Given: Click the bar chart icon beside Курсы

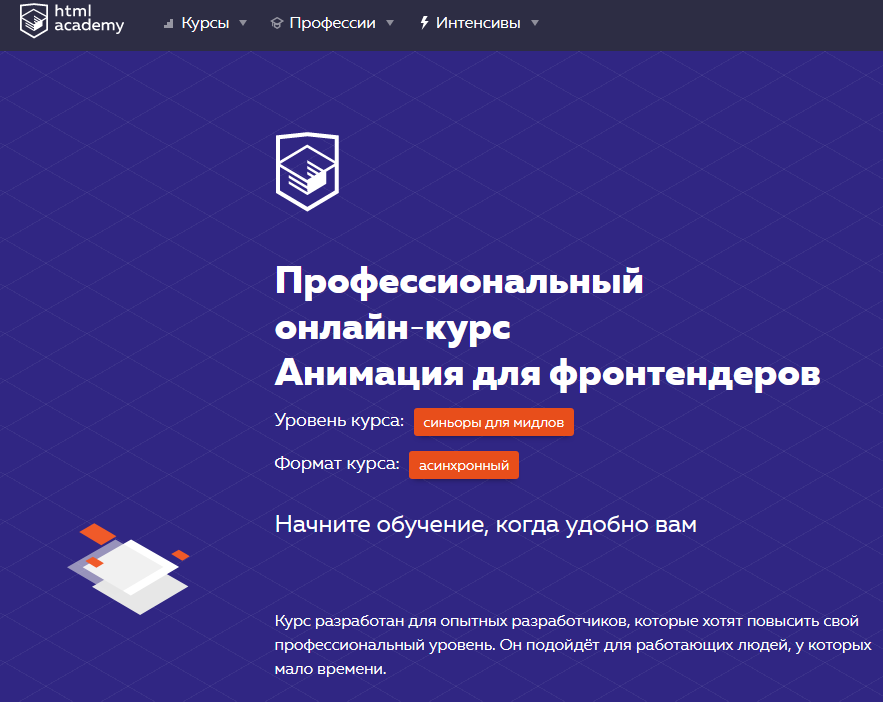Looking at the screenshot, I should (x=168, y=23).
